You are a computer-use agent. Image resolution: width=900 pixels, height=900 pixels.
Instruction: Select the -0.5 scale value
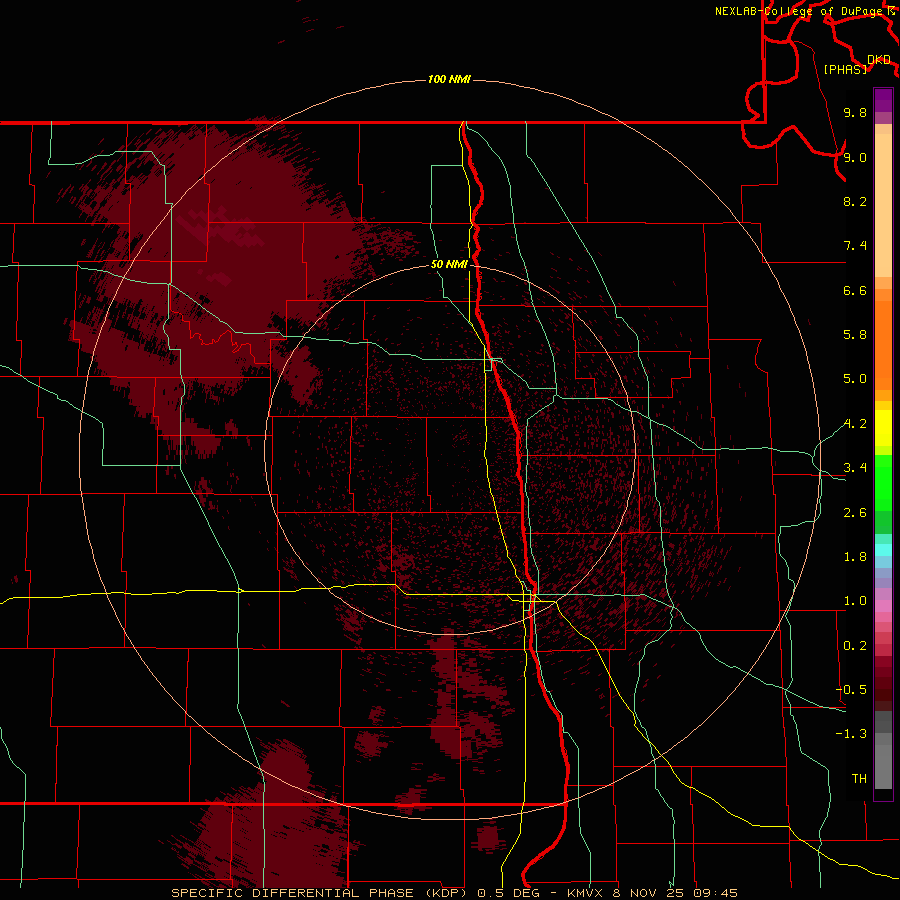(851, 690)
